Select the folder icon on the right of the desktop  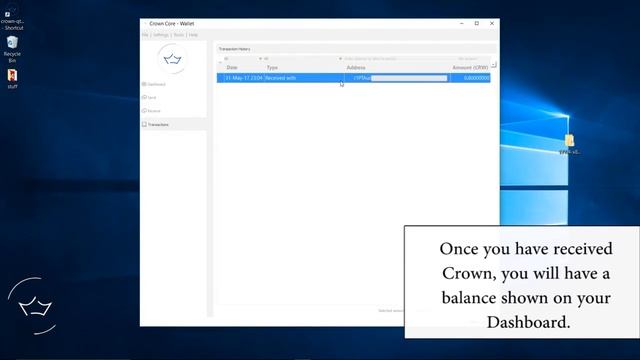569,145
